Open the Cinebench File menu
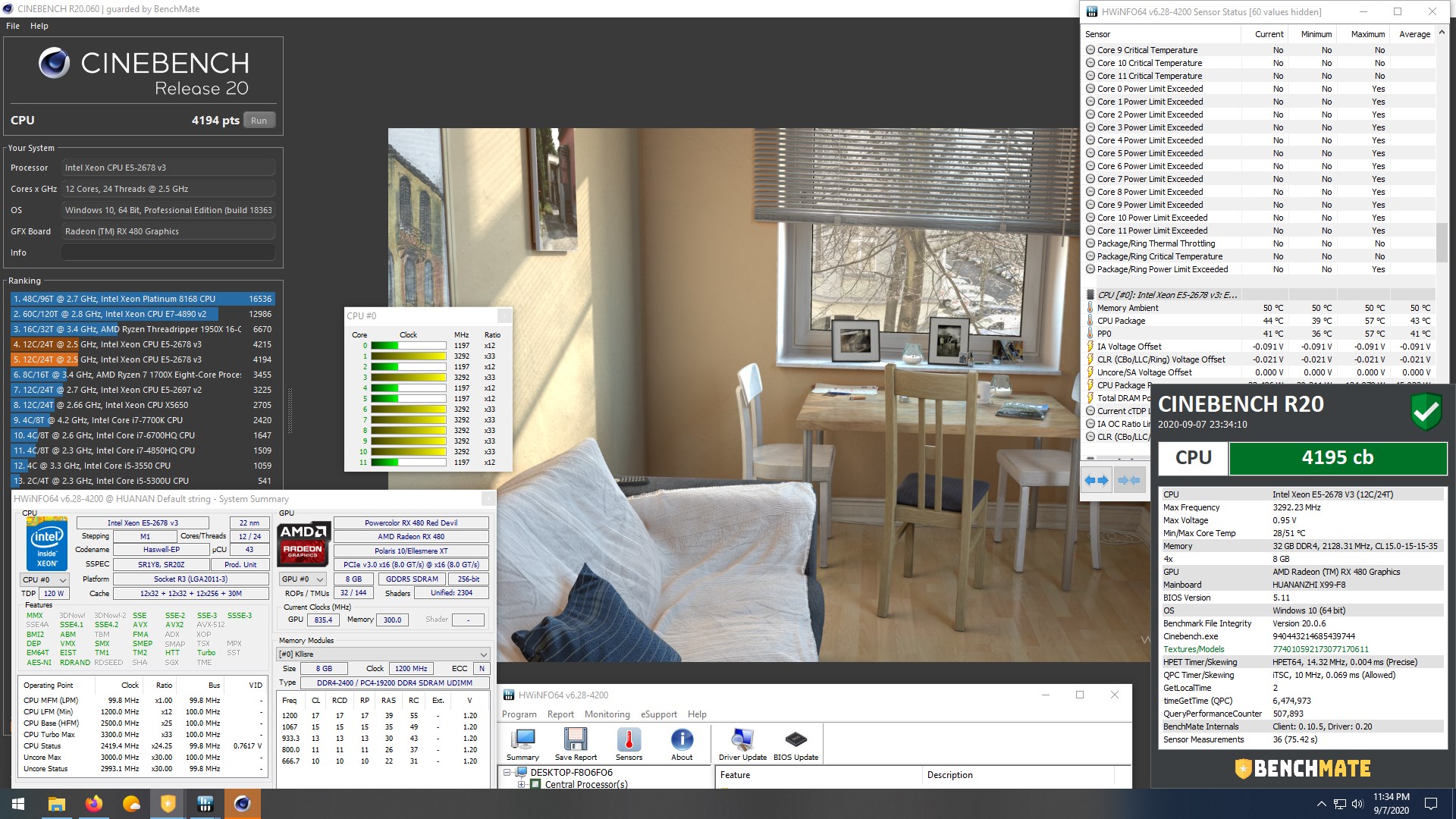The image size is (1456, 819). pos(13,26)
